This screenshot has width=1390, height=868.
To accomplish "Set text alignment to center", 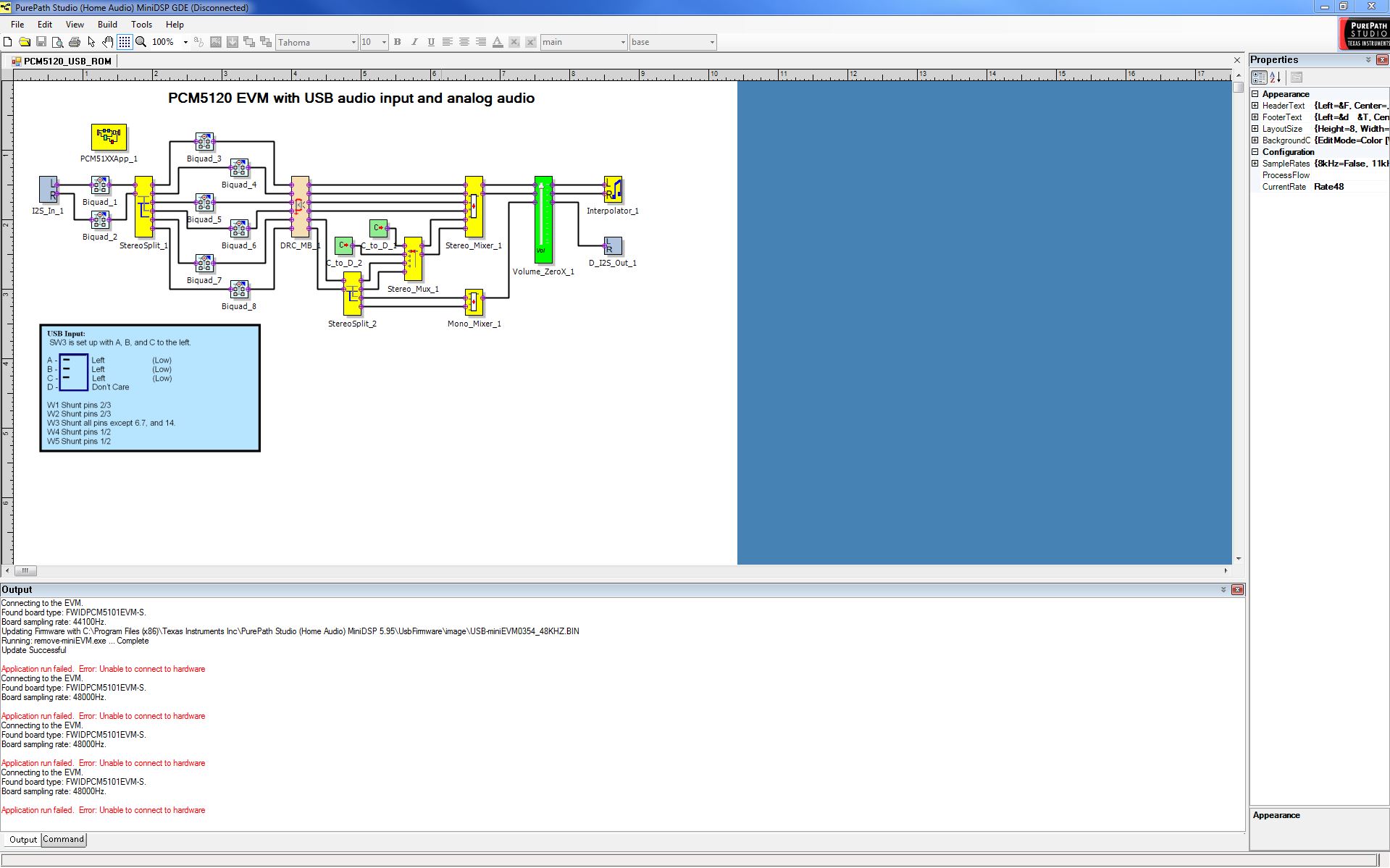I will [x=464, y=42].
